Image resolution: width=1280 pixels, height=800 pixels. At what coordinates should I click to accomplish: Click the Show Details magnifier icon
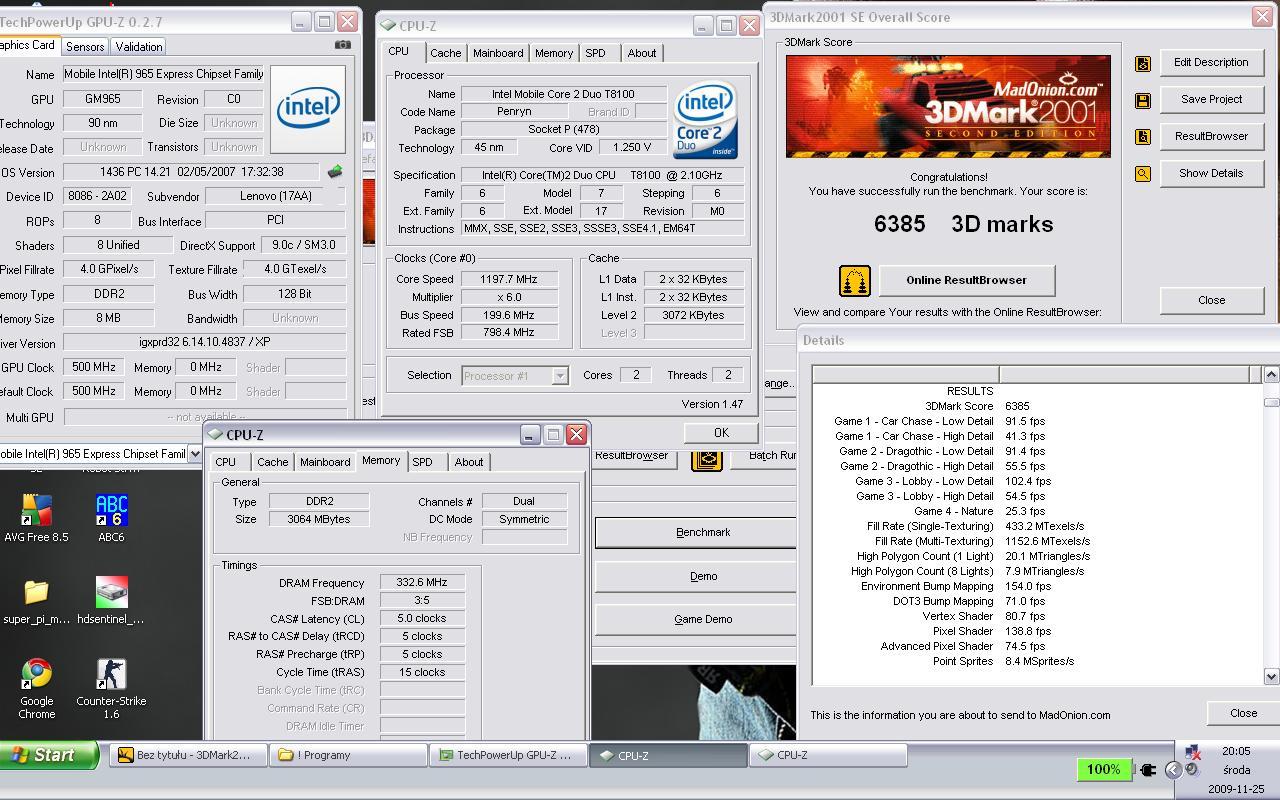[x=1143, y=174]
